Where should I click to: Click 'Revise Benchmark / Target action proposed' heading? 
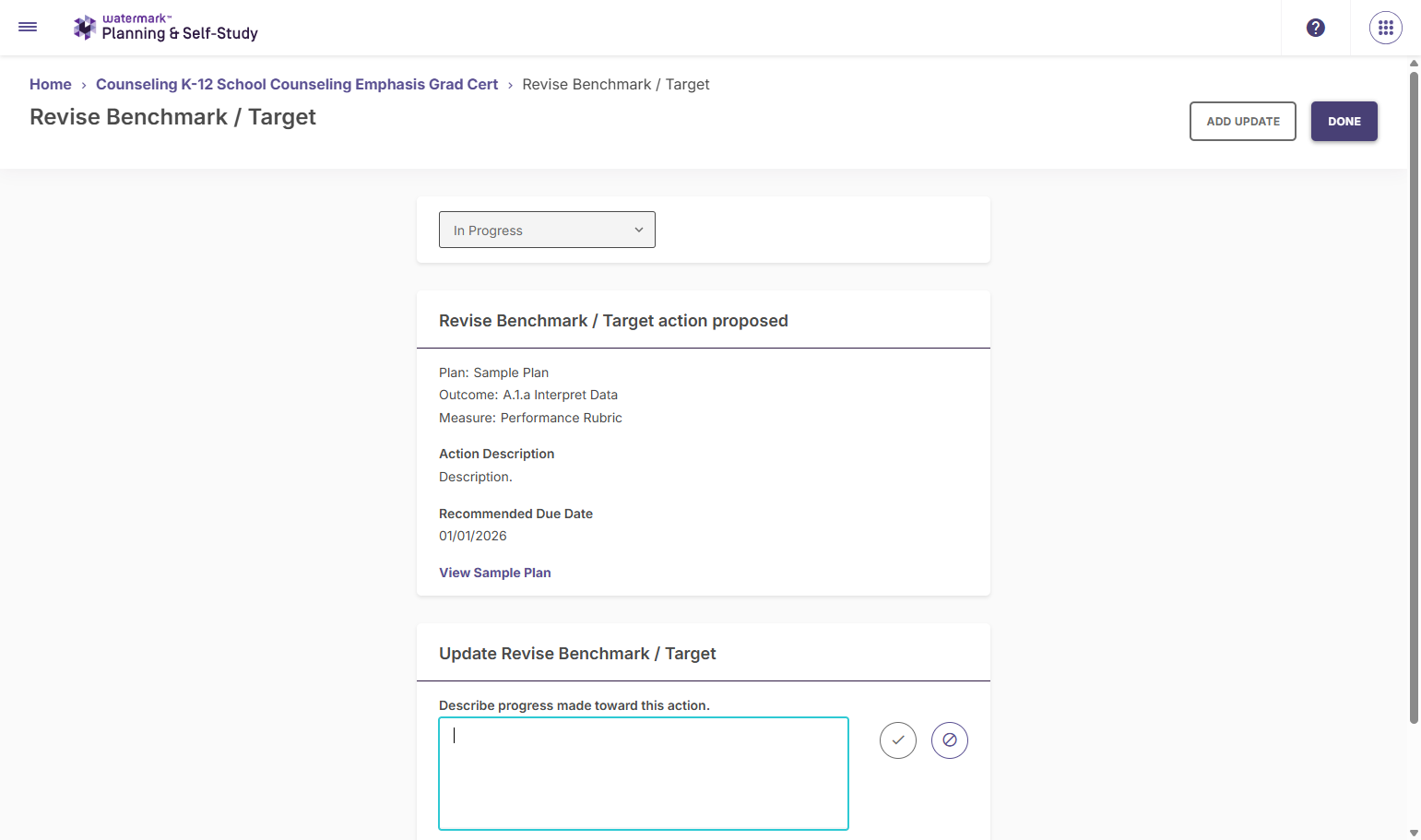pos(613,321)
